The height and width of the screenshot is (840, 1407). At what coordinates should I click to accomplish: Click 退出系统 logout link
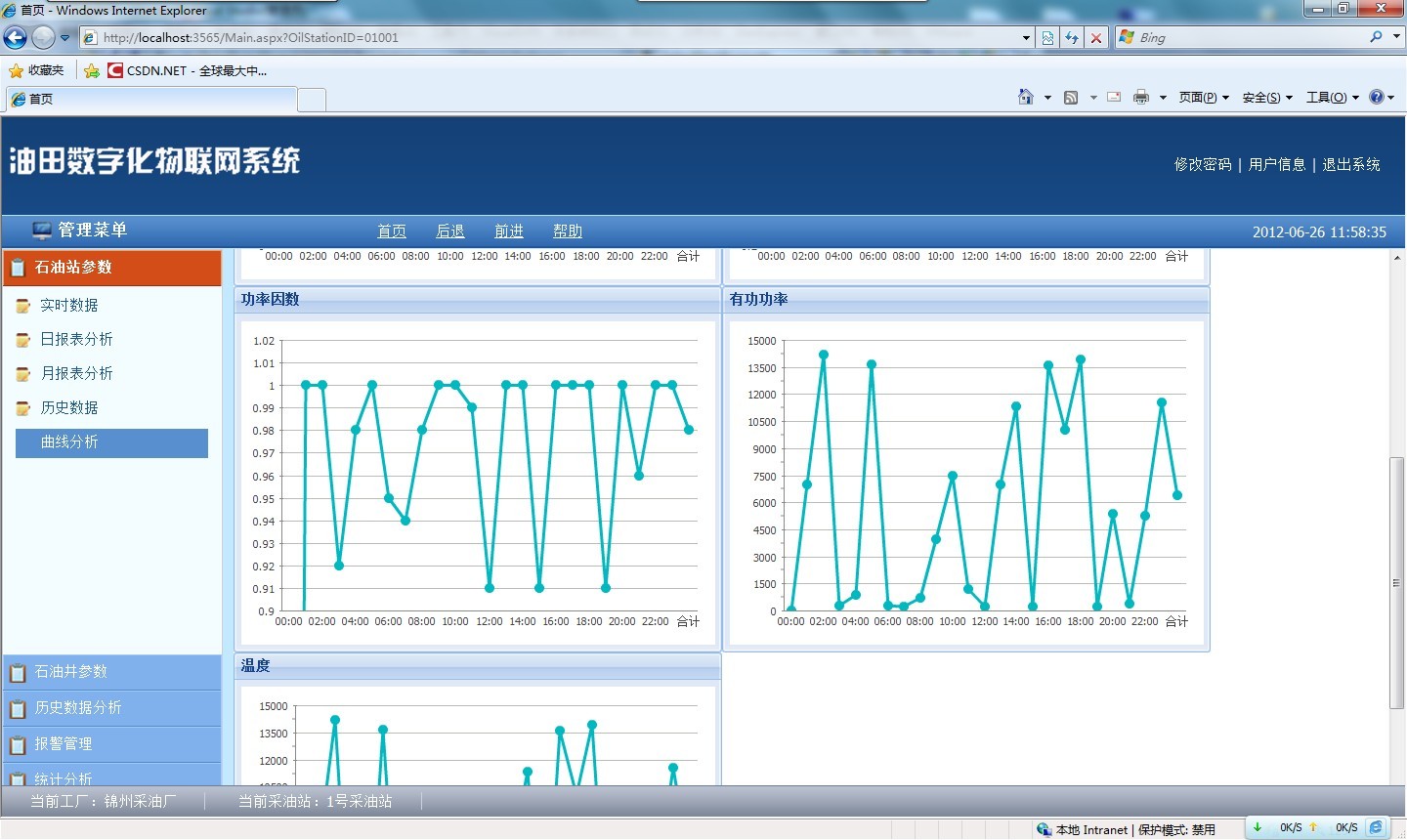[x=1351, y=164]
